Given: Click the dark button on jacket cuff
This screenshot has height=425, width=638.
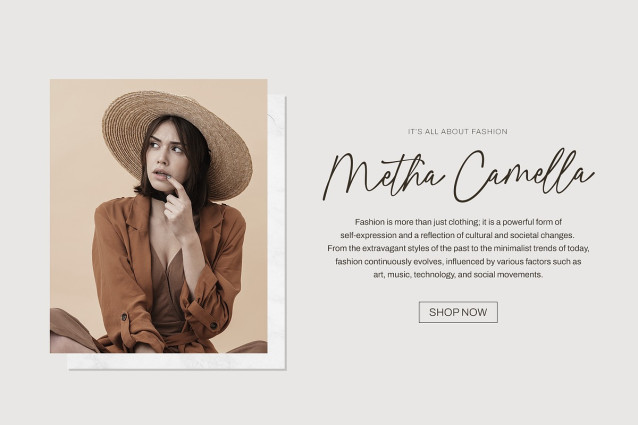Looking at the screenshot, I should [x=213, y=326].
